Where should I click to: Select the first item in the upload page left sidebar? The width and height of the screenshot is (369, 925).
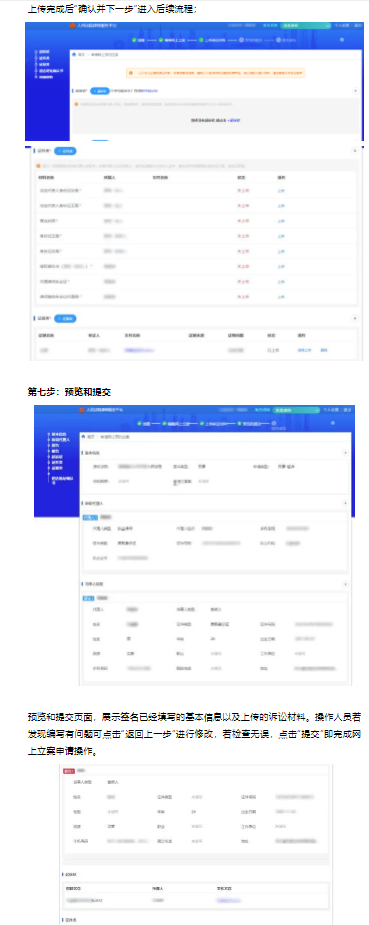(x=44, y=53)
